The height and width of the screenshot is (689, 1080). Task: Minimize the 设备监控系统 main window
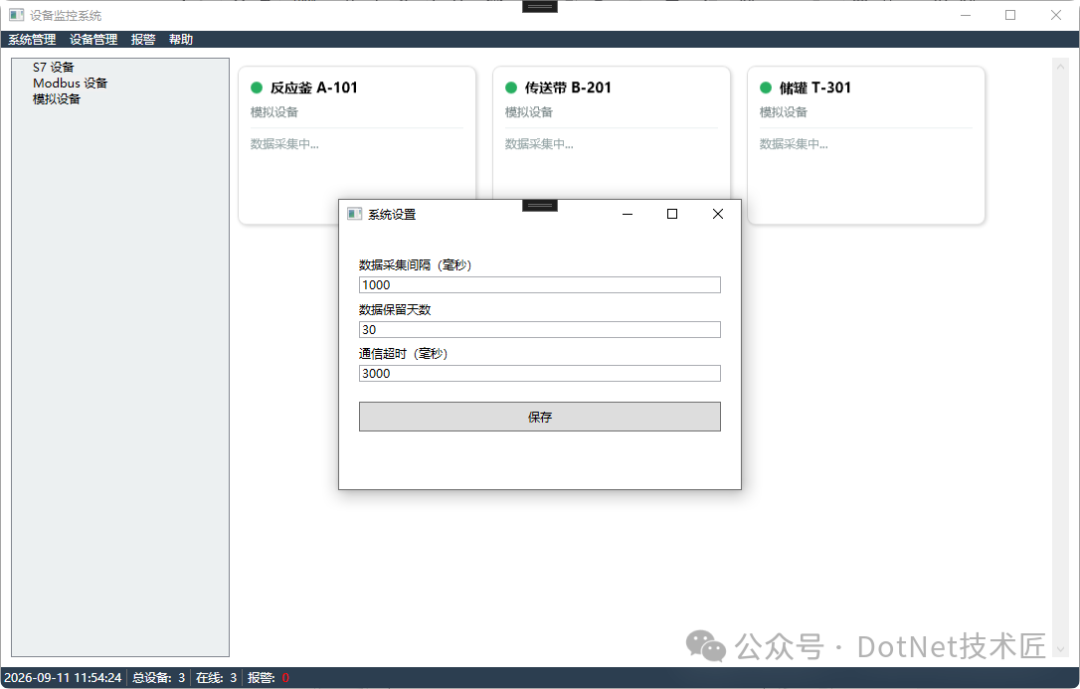coord(966,15)
